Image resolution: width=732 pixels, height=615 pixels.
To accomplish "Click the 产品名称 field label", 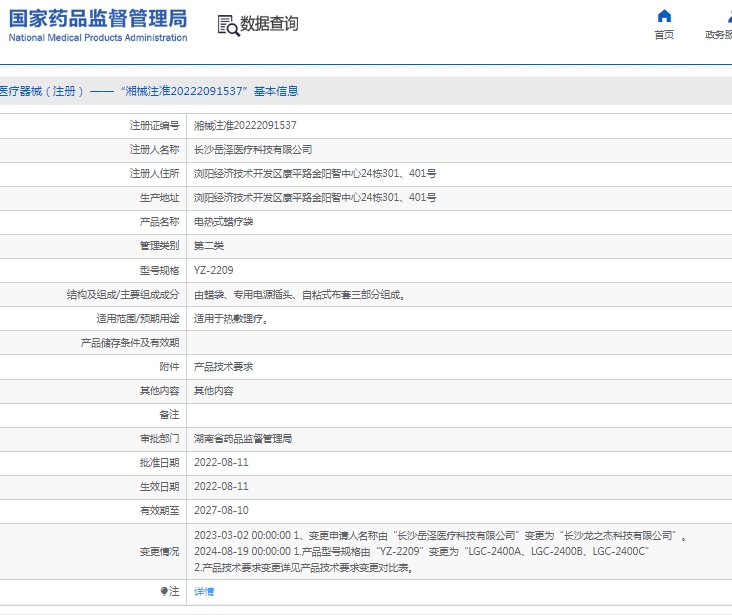I will (159, 222).
